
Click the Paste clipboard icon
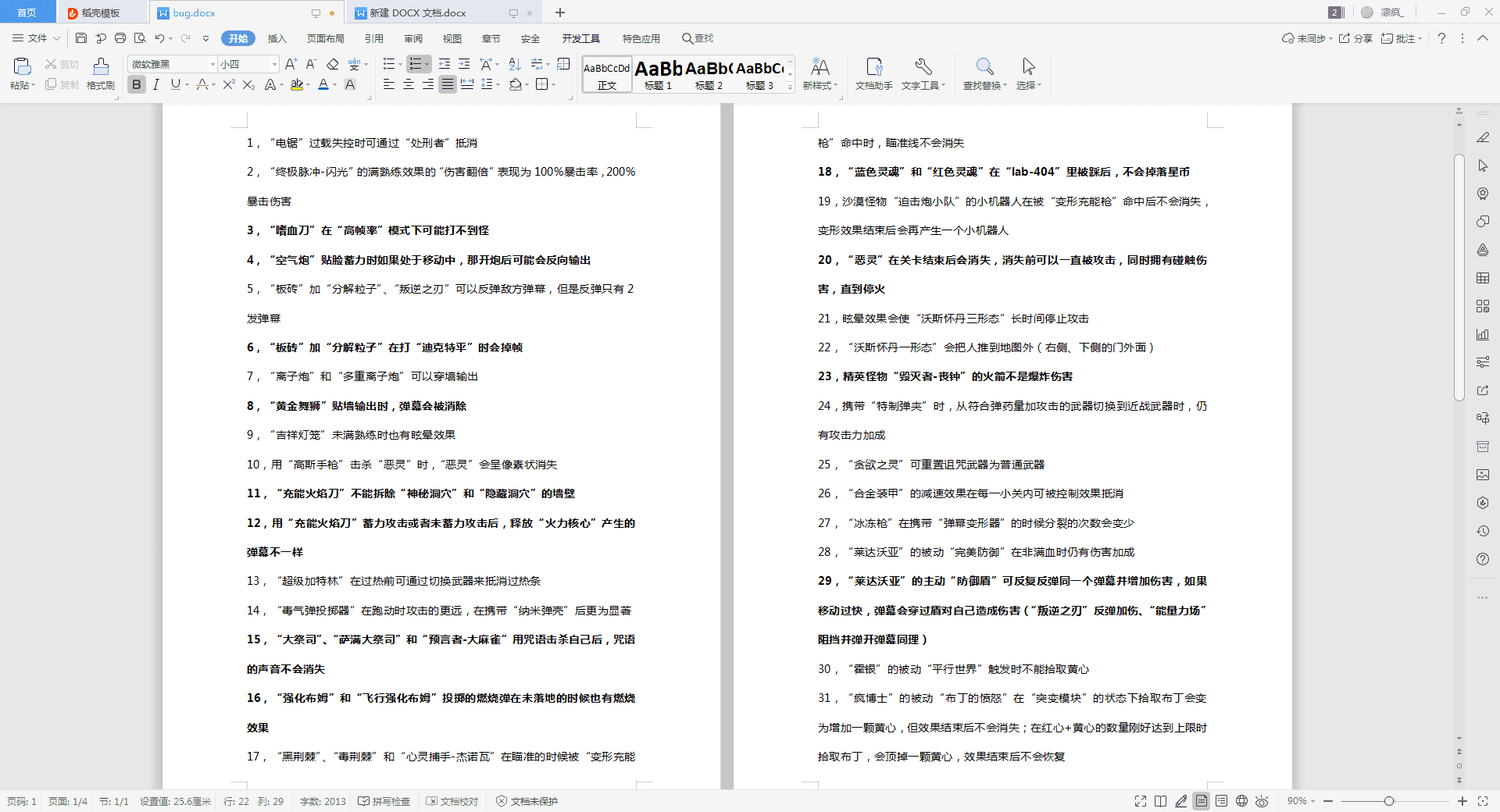(22, 66)
